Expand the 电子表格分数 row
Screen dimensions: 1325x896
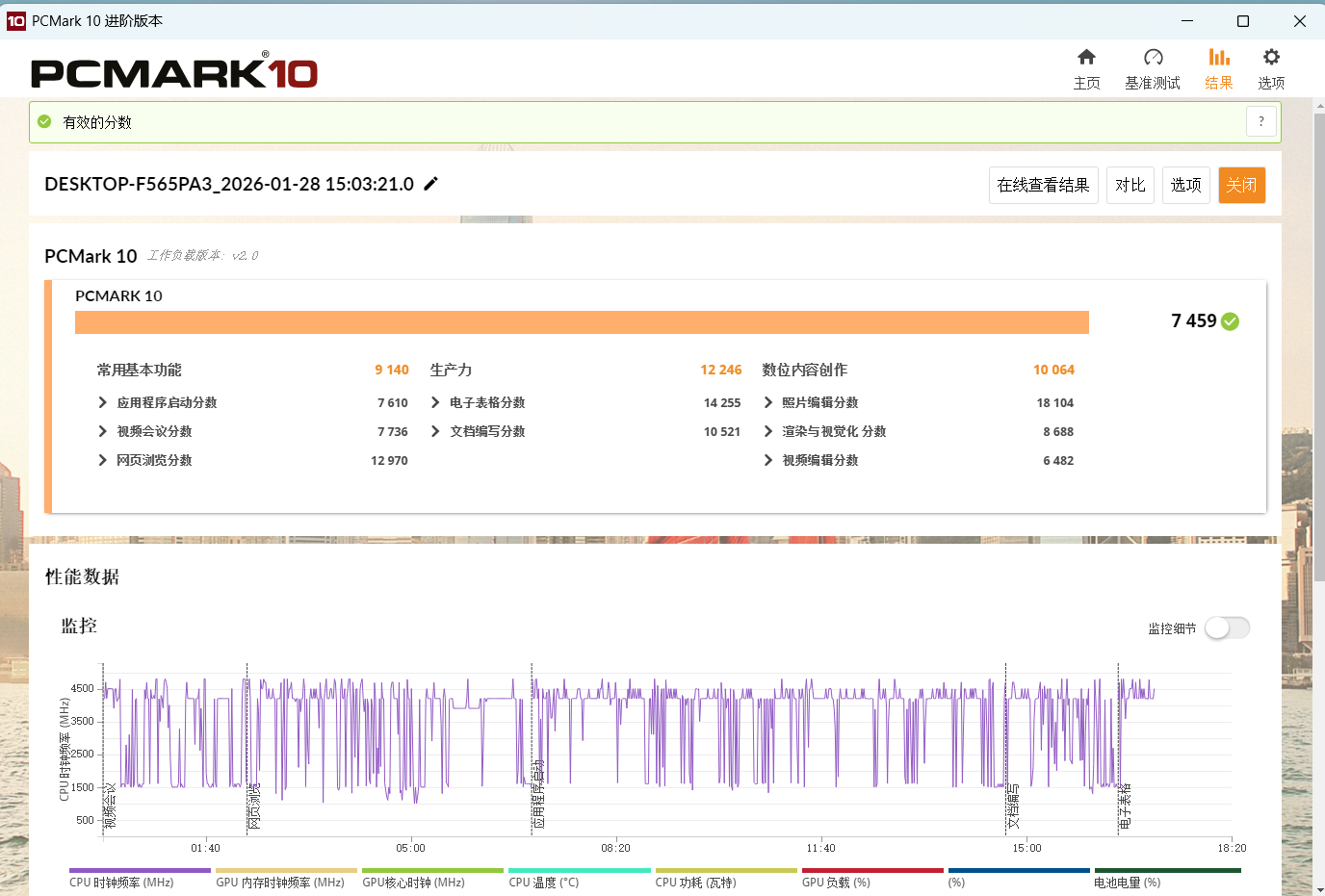tap(435, 402)
